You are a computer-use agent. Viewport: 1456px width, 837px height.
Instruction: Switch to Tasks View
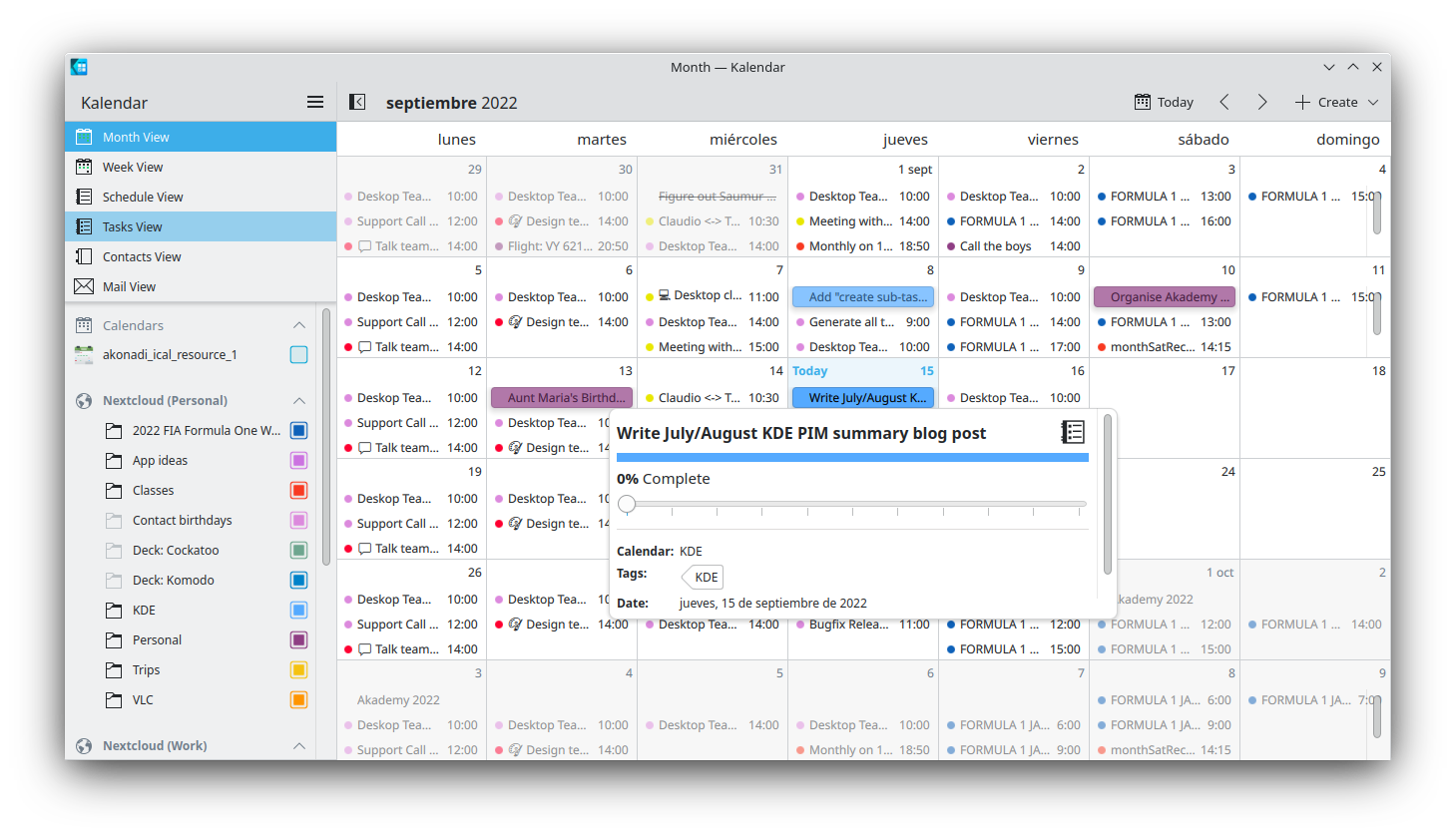click(x=201, y=226)
